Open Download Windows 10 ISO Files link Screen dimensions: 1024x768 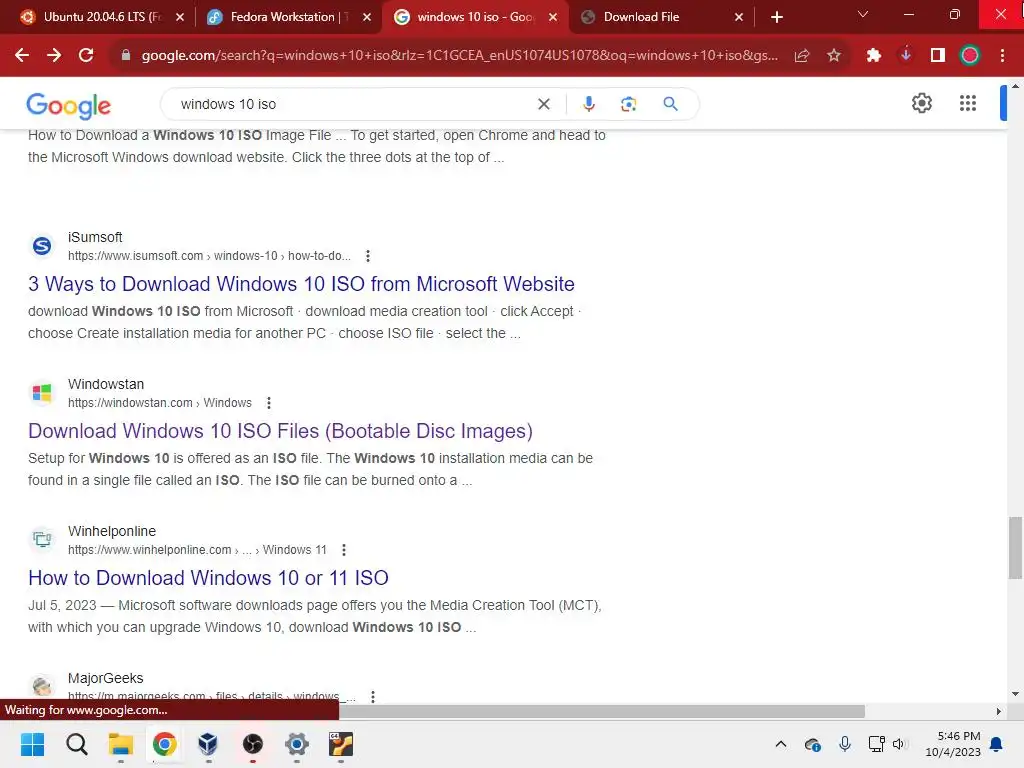click(x=280, y=431)
